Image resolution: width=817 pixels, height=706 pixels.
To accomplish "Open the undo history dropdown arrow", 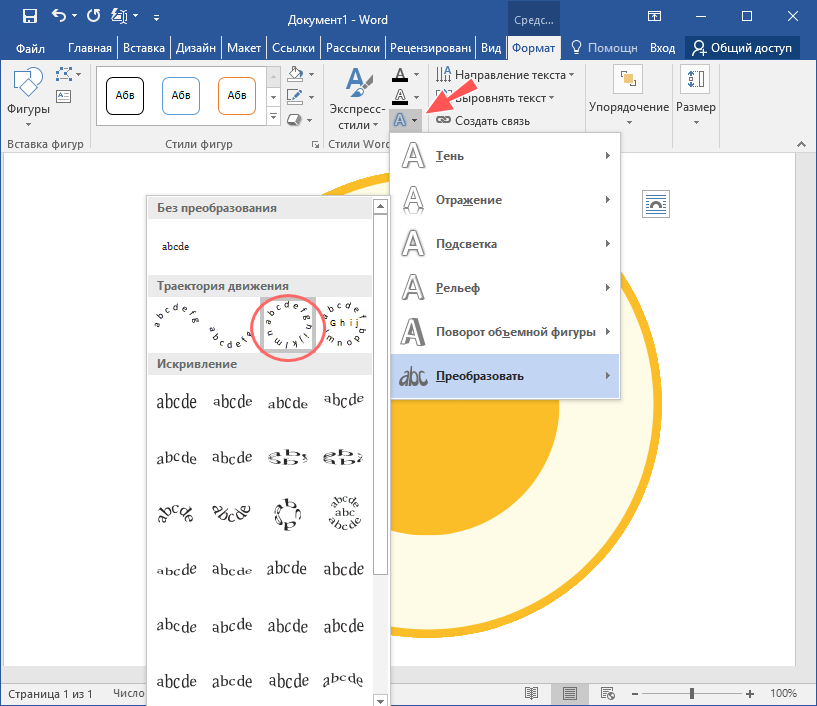I will [x=75, y=16].
